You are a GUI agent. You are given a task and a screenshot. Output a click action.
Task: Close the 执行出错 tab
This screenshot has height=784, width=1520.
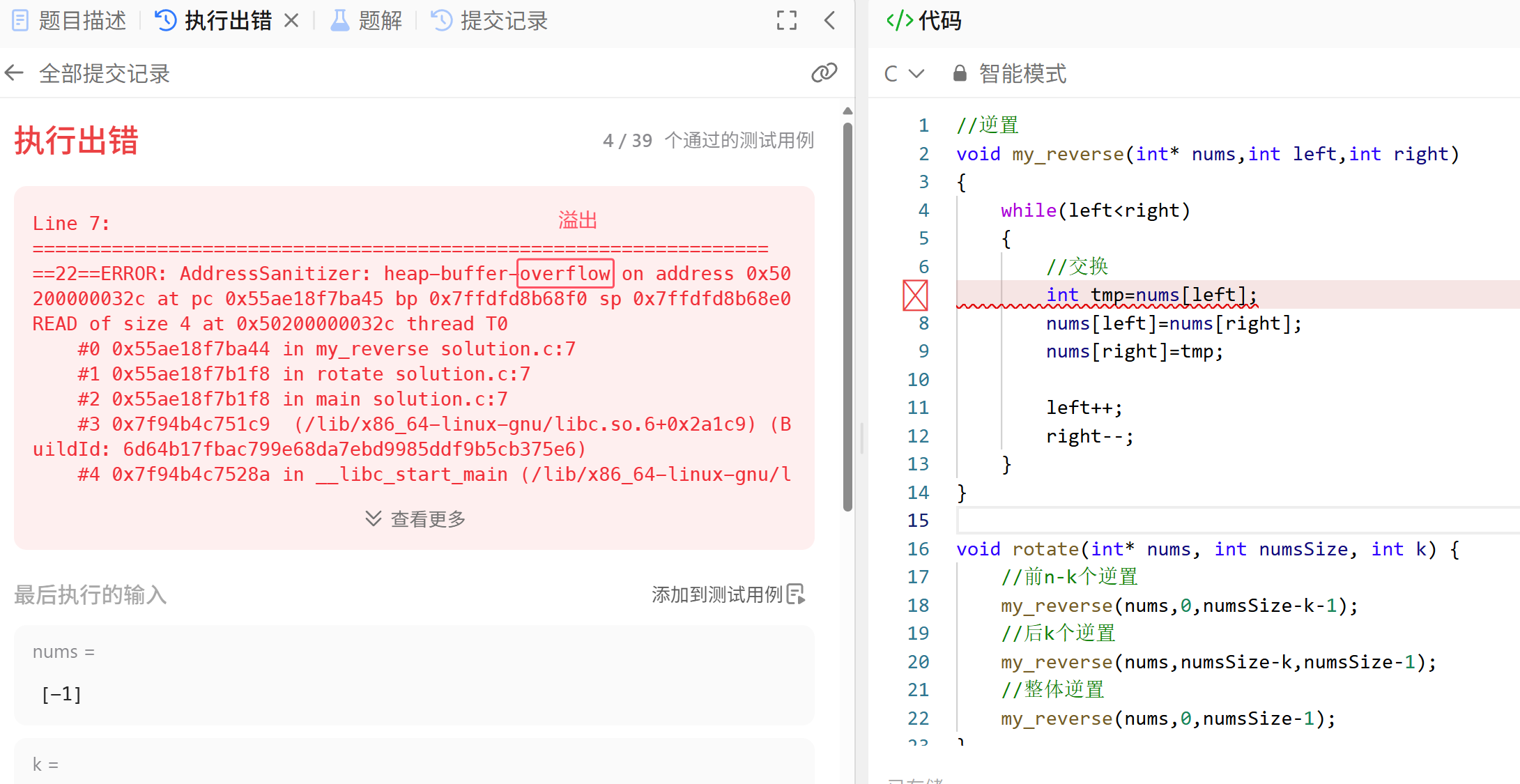(292, 21)
